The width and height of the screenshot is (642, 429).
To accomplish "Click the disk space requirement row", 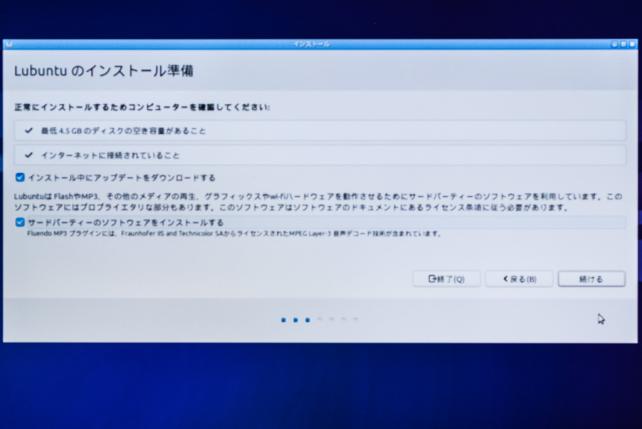I will pyautogui.click(x=320, y=131).
